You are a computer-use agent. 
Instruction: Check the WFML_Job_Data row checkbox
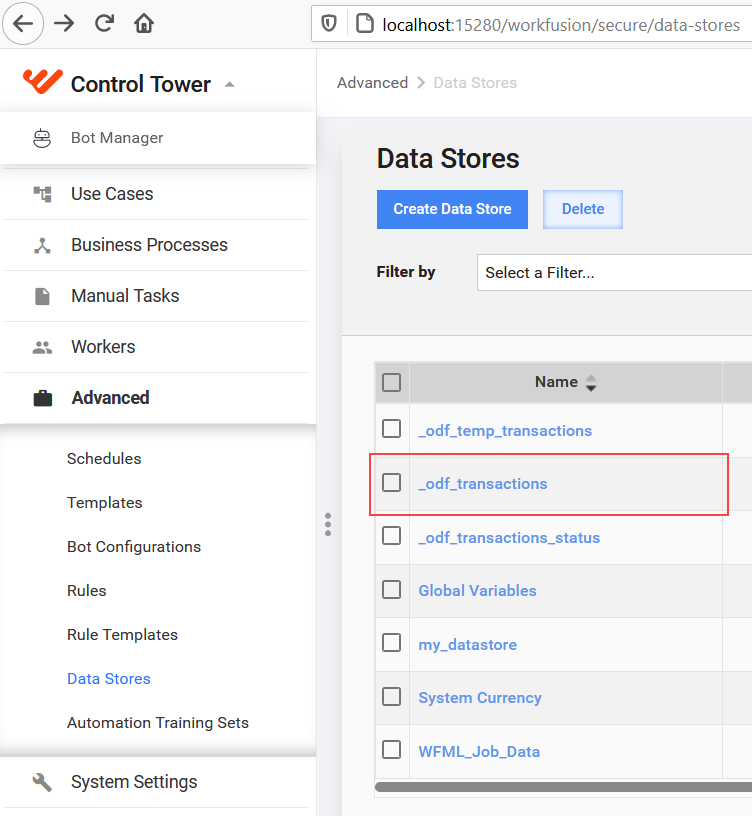391,750
